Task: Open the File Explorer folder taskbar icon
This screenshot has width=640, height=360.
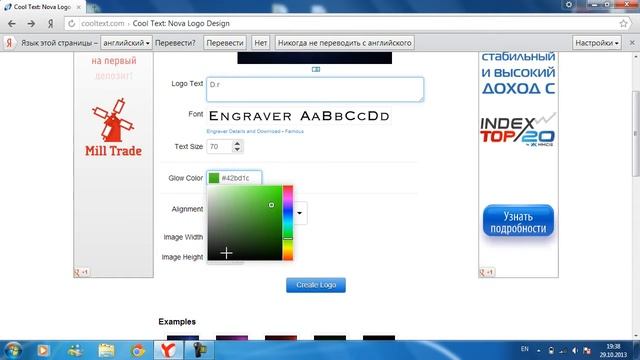Action: [x=107, y=350]
